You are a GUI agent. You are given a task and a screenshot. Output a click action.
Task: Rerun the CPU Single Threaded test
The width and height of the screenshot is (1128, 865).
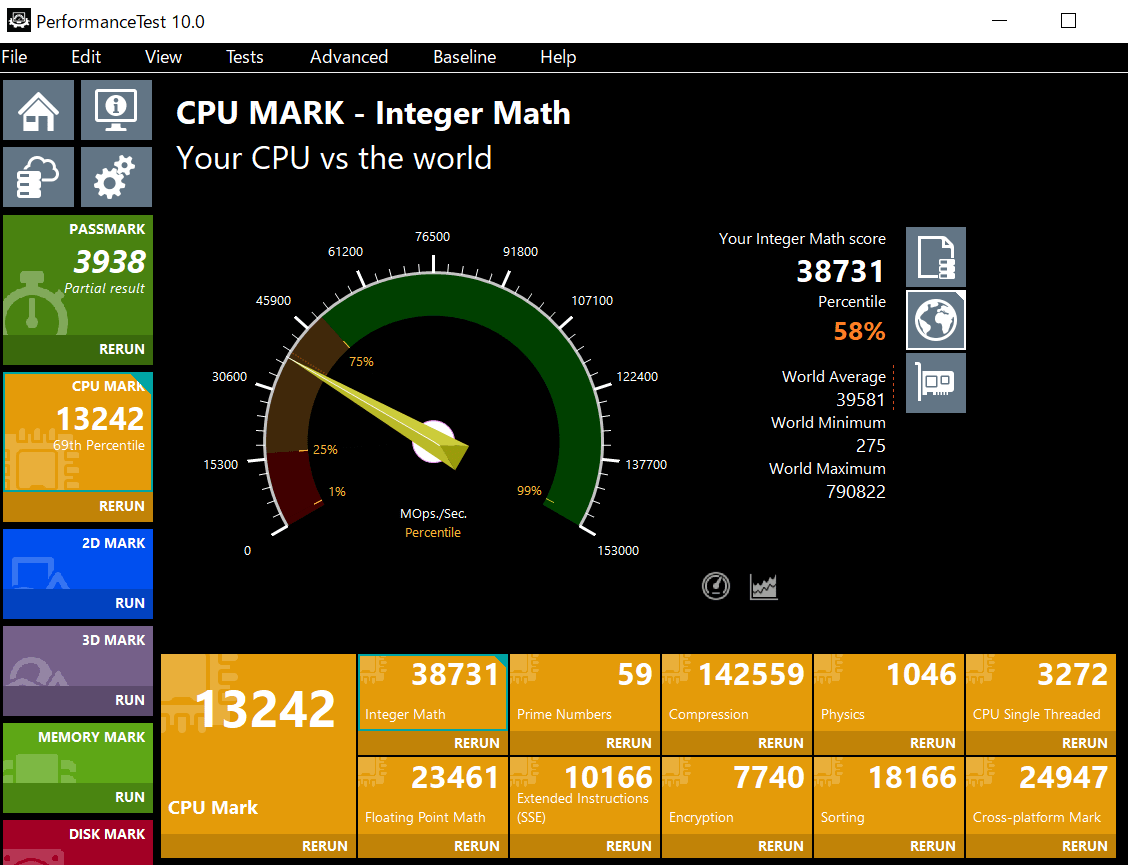1040,743
